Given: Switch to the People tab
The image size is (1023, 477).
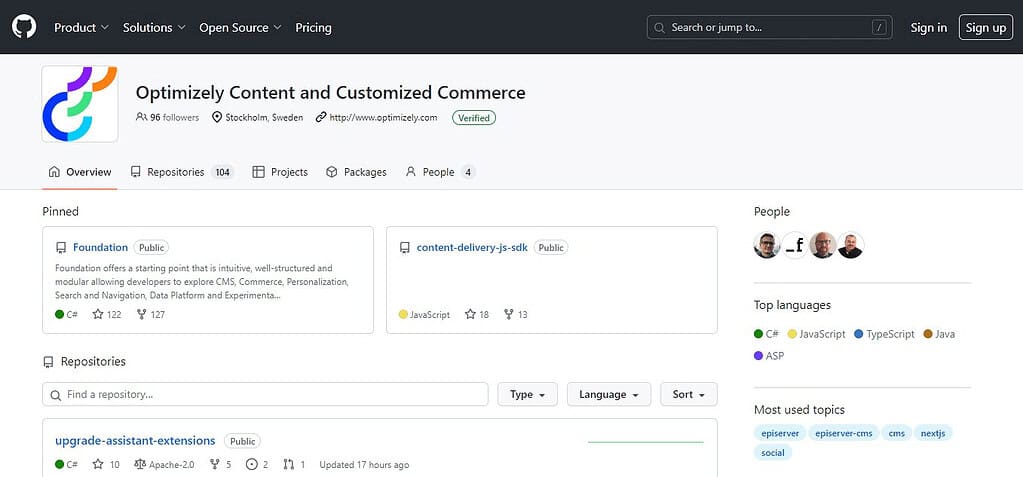Looking at the screenshot, I should click(x=440, y=172).
